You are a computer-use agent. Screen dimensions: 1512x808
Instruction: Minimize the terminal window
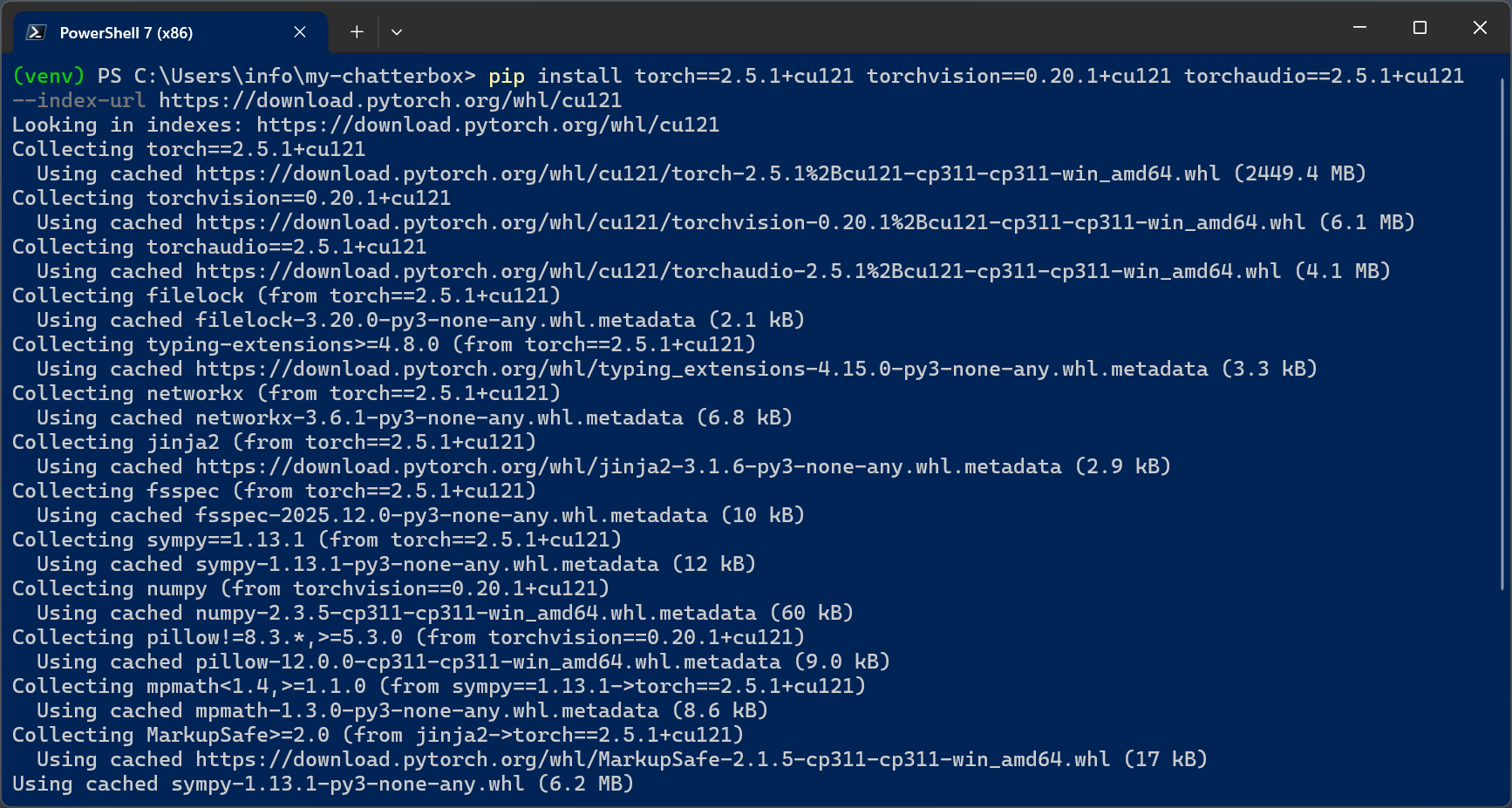pos(1359,28)
